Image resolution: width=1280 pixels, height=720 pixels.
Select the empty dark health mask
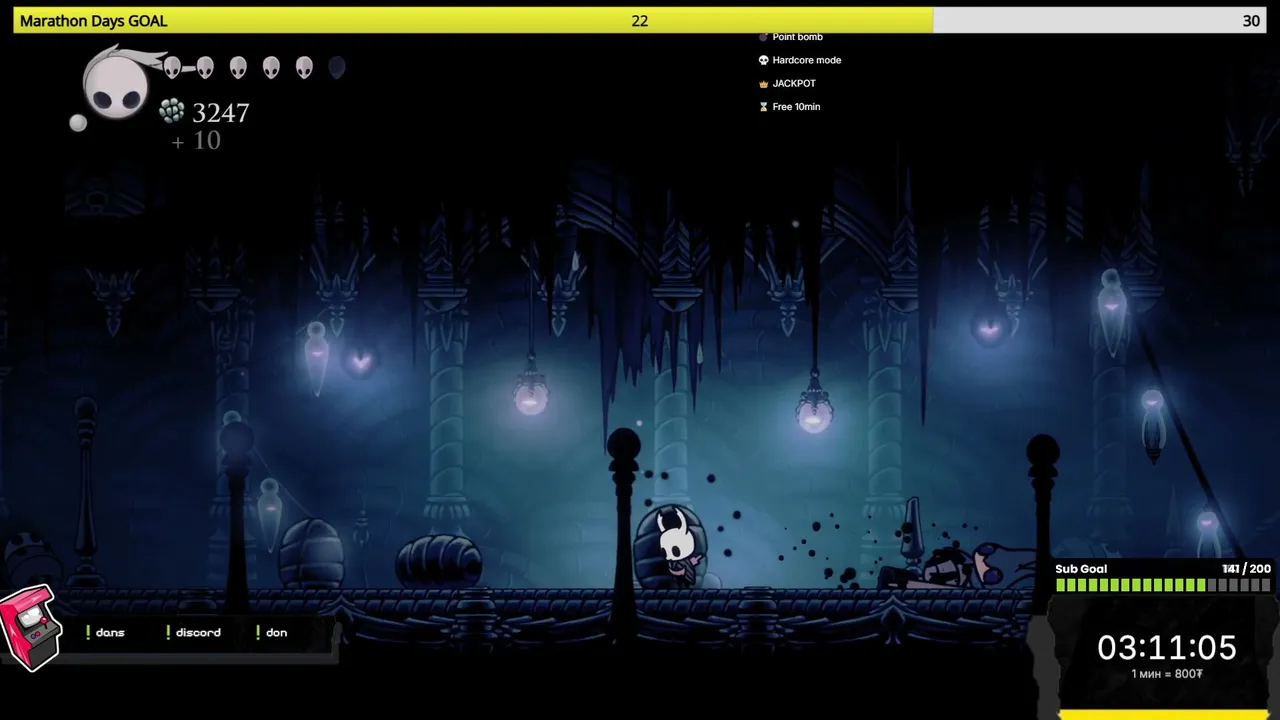tap(337, 67)
